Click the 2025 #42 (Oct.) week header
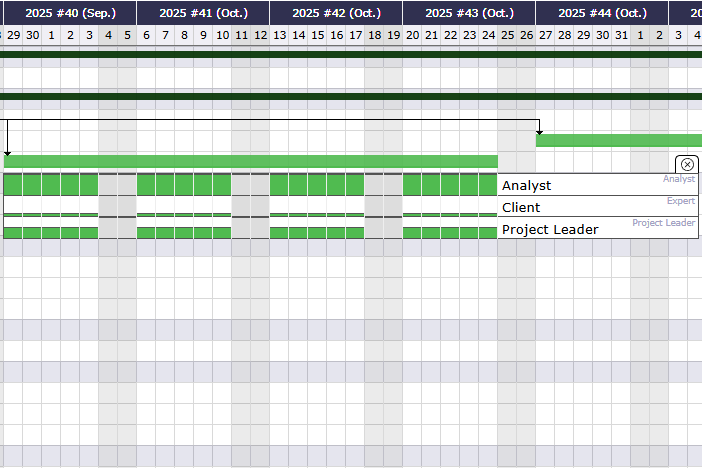This screenshot has height=468, width=702. pos(336,13)
